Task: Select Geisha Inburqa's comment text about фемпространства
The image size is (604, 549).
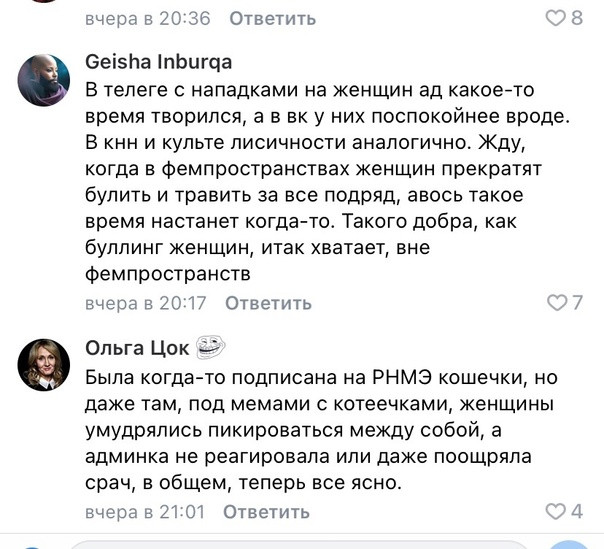Action: tap(327, 181)
